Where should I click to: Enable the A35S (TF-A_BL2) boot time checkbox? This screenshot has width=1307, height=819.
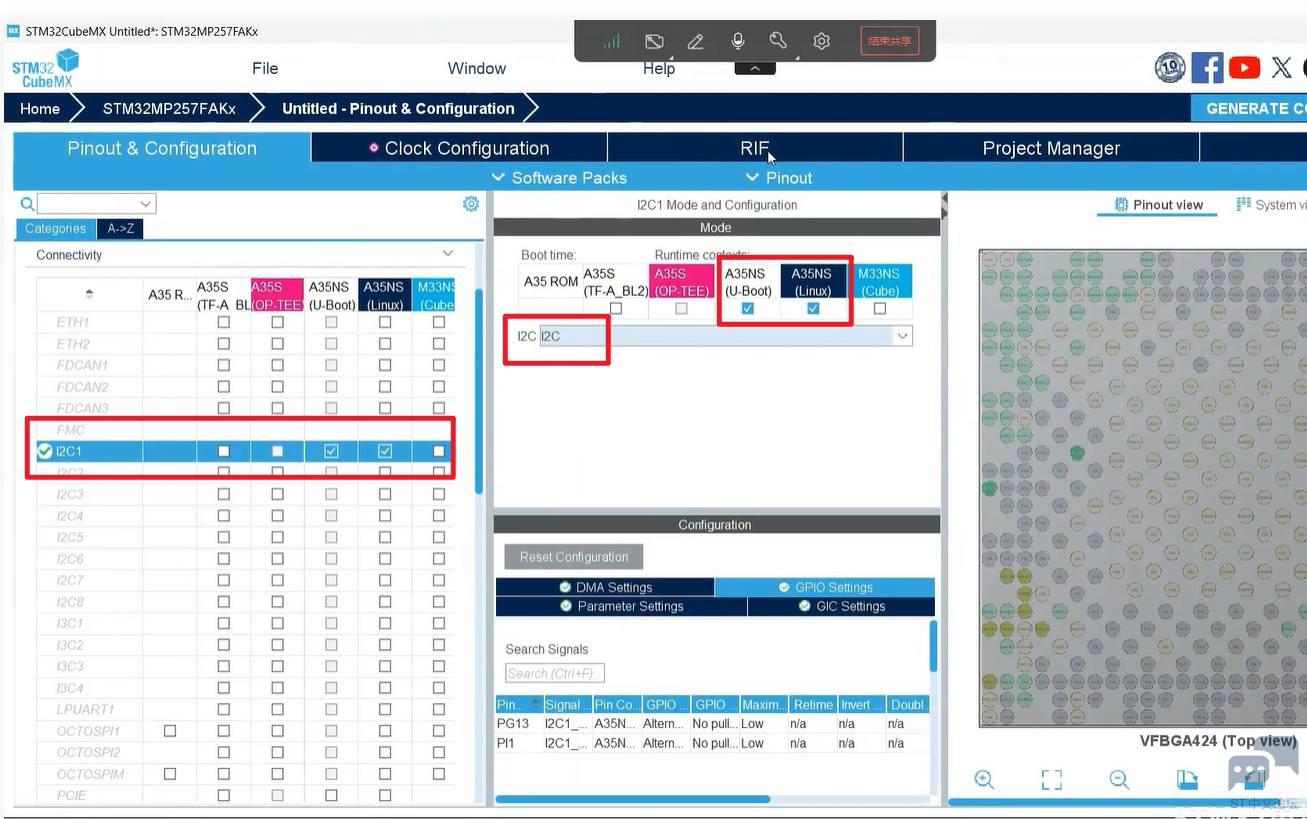(x=615, y=309)
